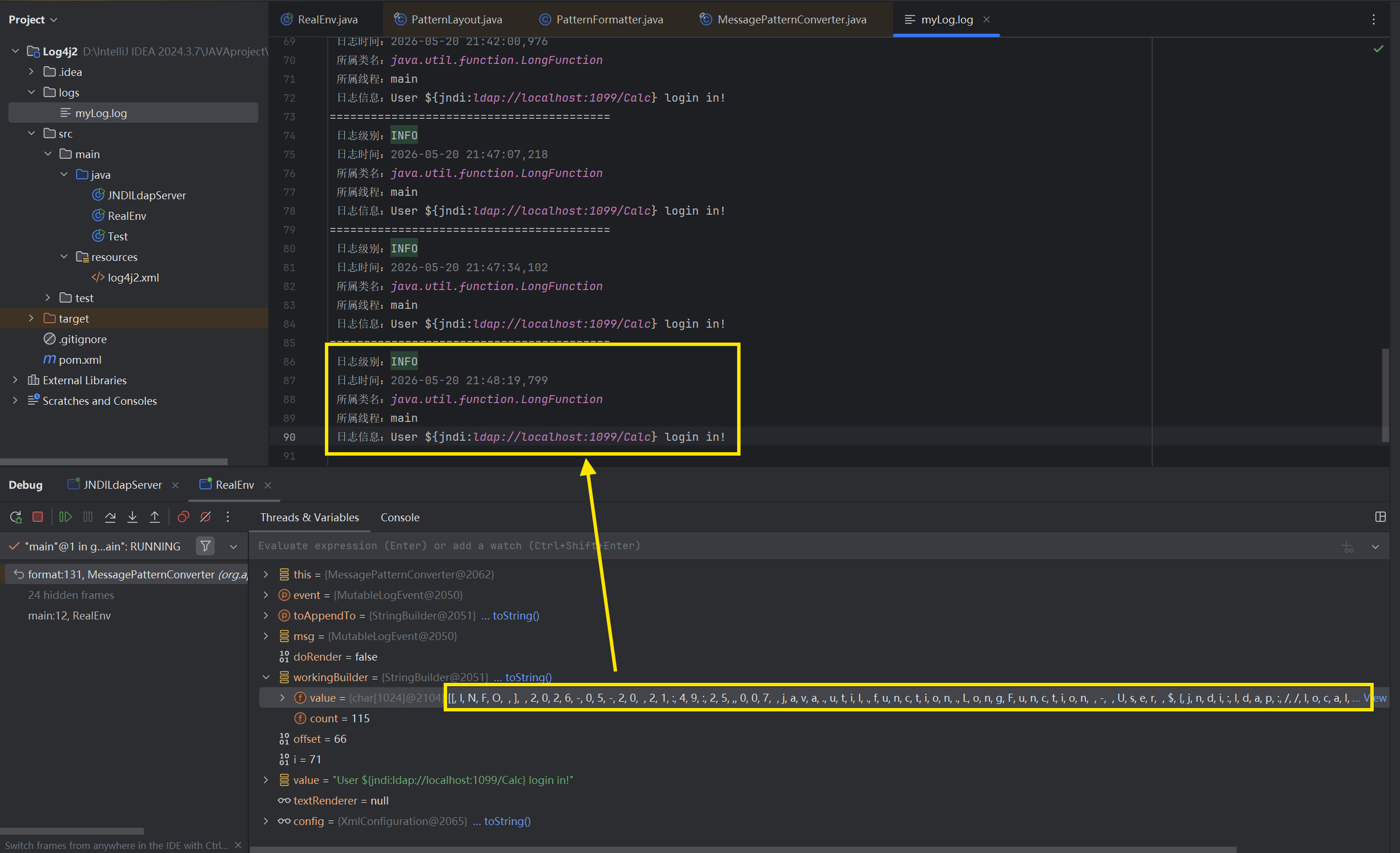Expand the evaluate expression history dropdown
The width and height of the screenshot is (1400, 853).
pyautogui.click(x=1375, y=546)
